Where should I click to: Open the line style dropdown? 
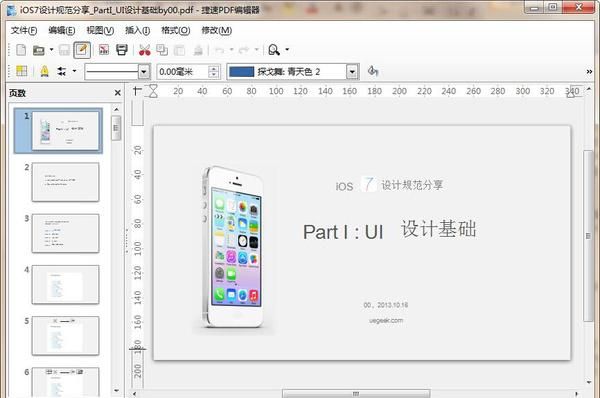(x=143, y=72)
